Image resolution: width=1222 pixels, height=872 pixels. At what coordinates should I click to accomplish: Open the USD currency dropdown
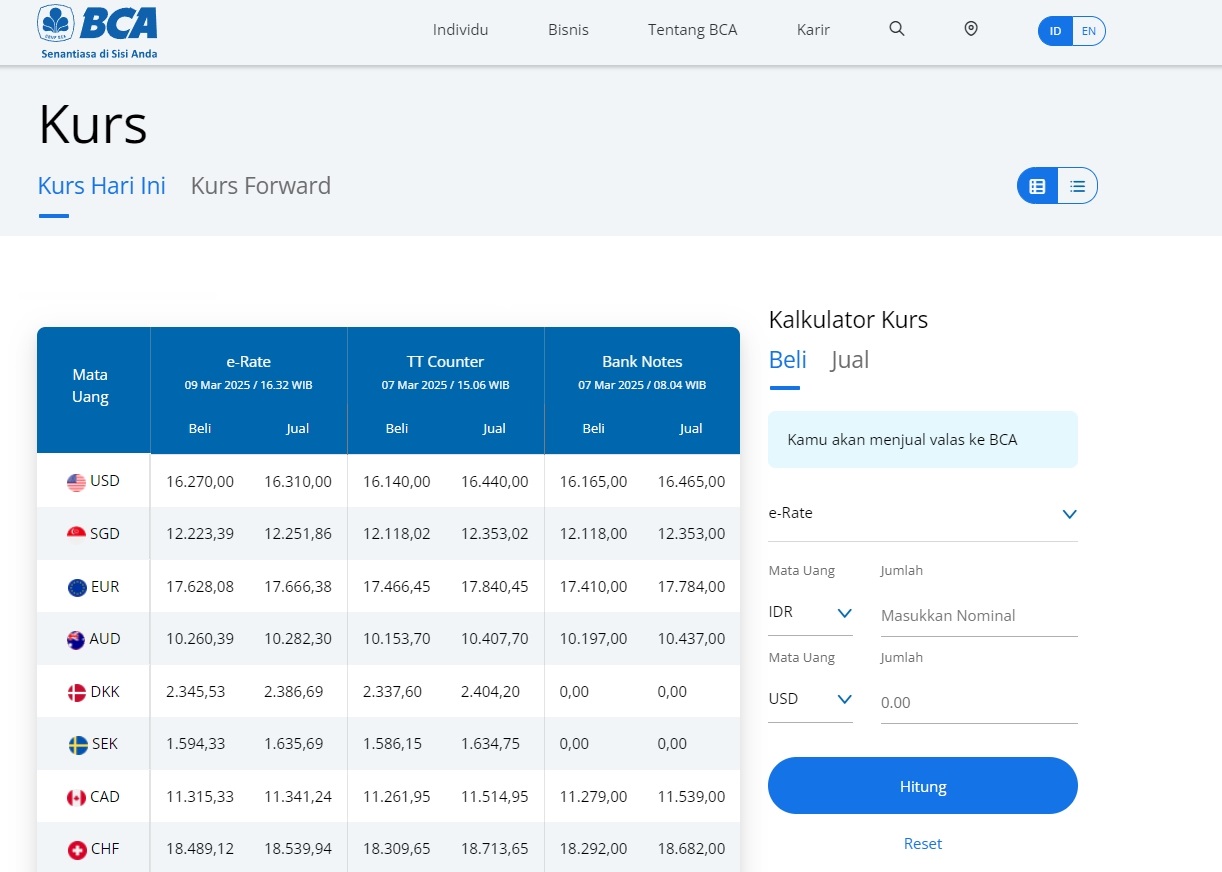[810, 699]
